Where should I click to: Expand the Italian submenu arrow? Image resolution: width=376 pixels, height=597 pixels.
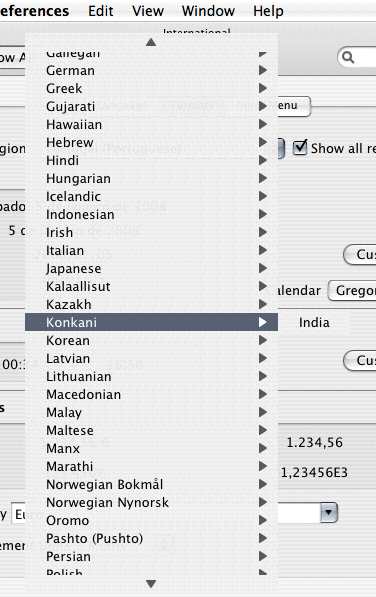(263, 250)
